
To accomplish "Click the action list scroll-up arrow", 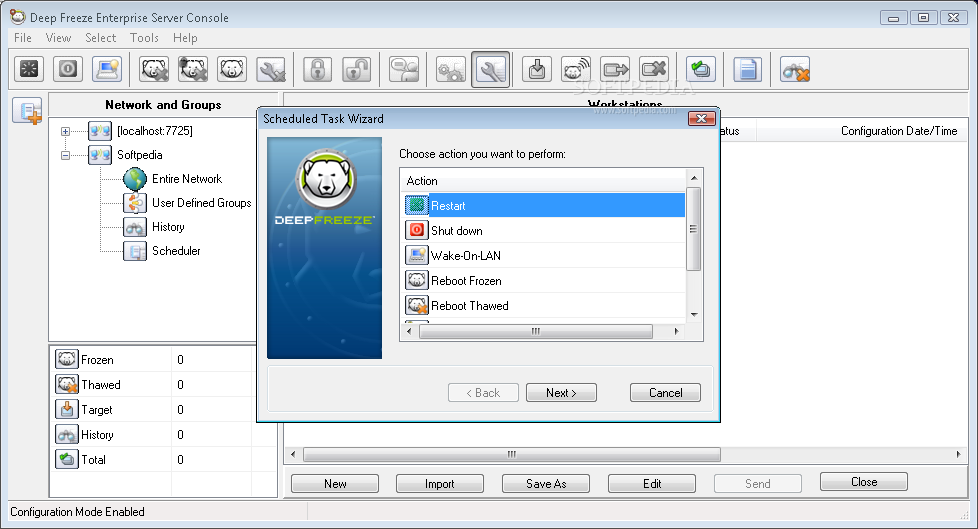I will coord(694,178).
